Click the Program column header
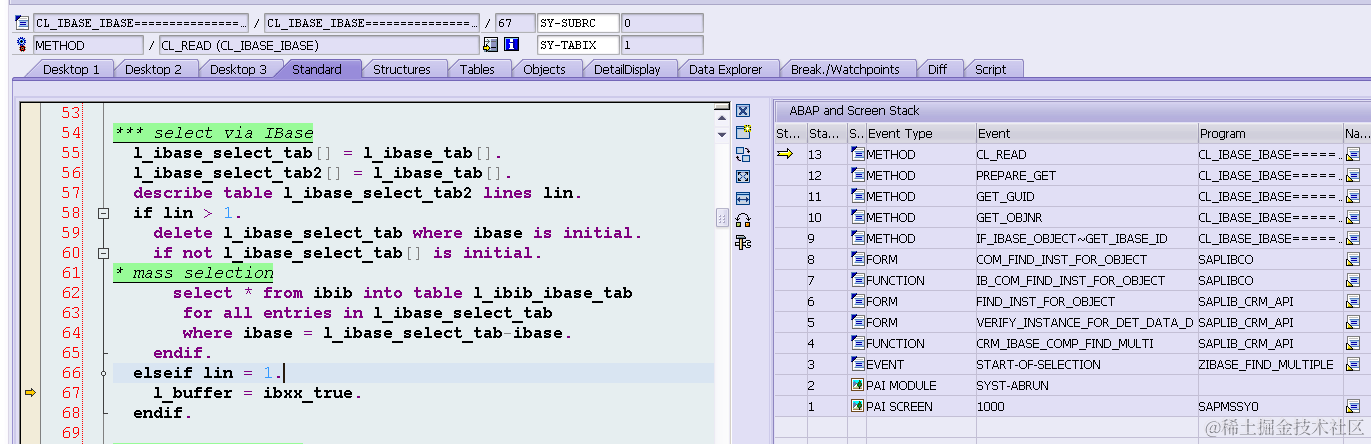This screenshot has width=1371, height=444. pyautogui.click(x=1270, y=133)
